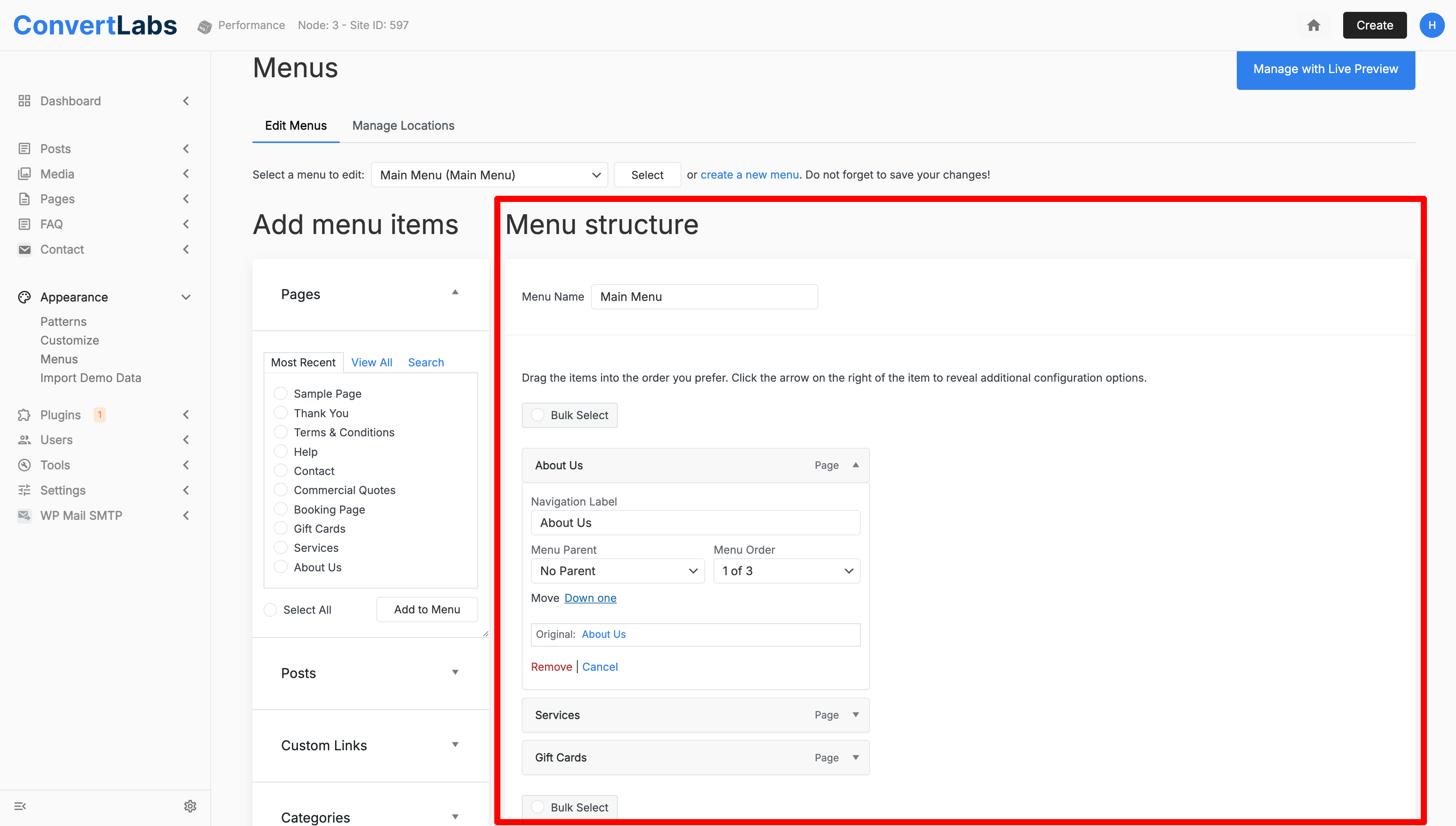Open the gear icon at sidebar bottom

pos(190,806)
